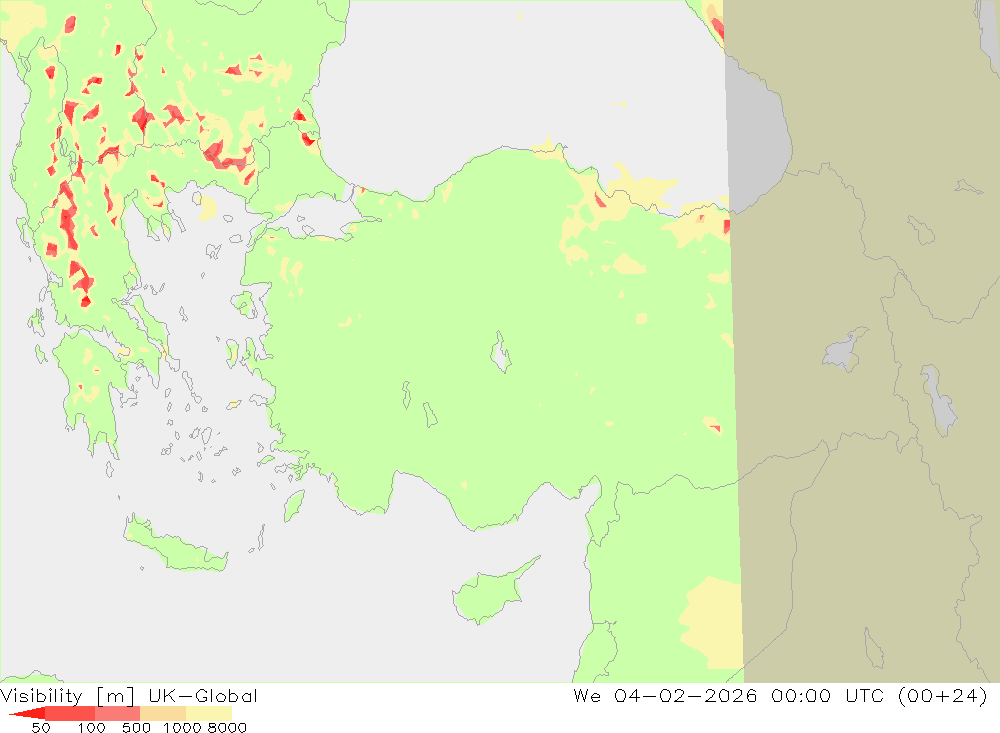Click the legend value '1000'

point(182,727)
